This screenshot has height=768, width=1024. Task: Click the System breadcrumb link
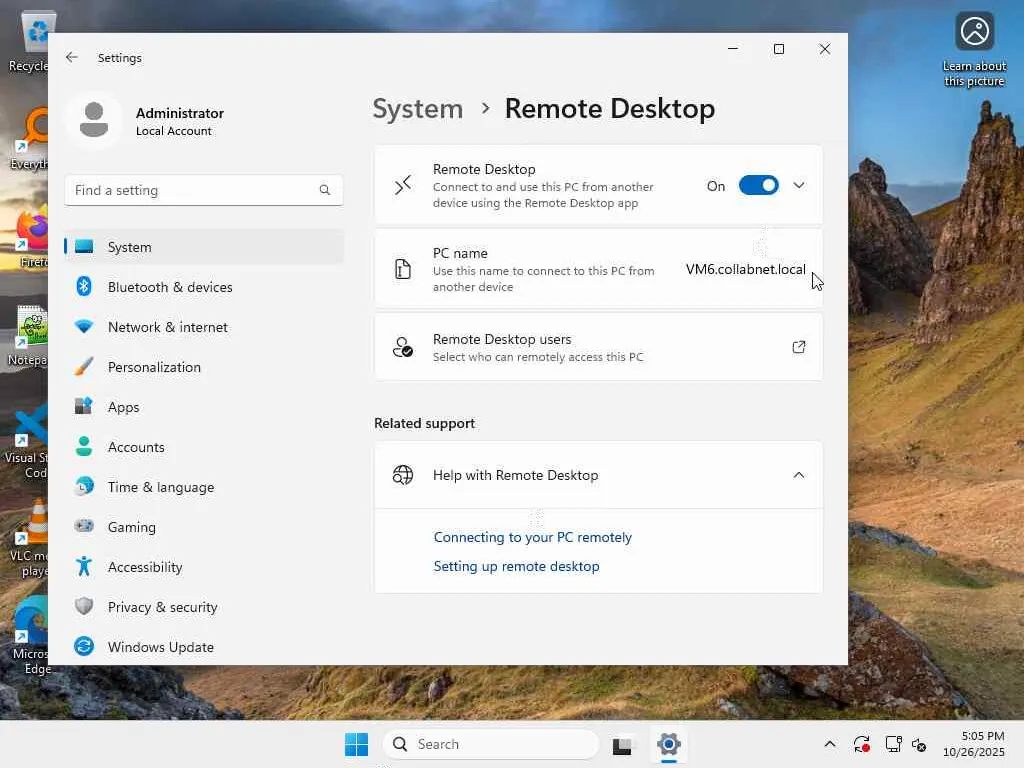(417, 109)
